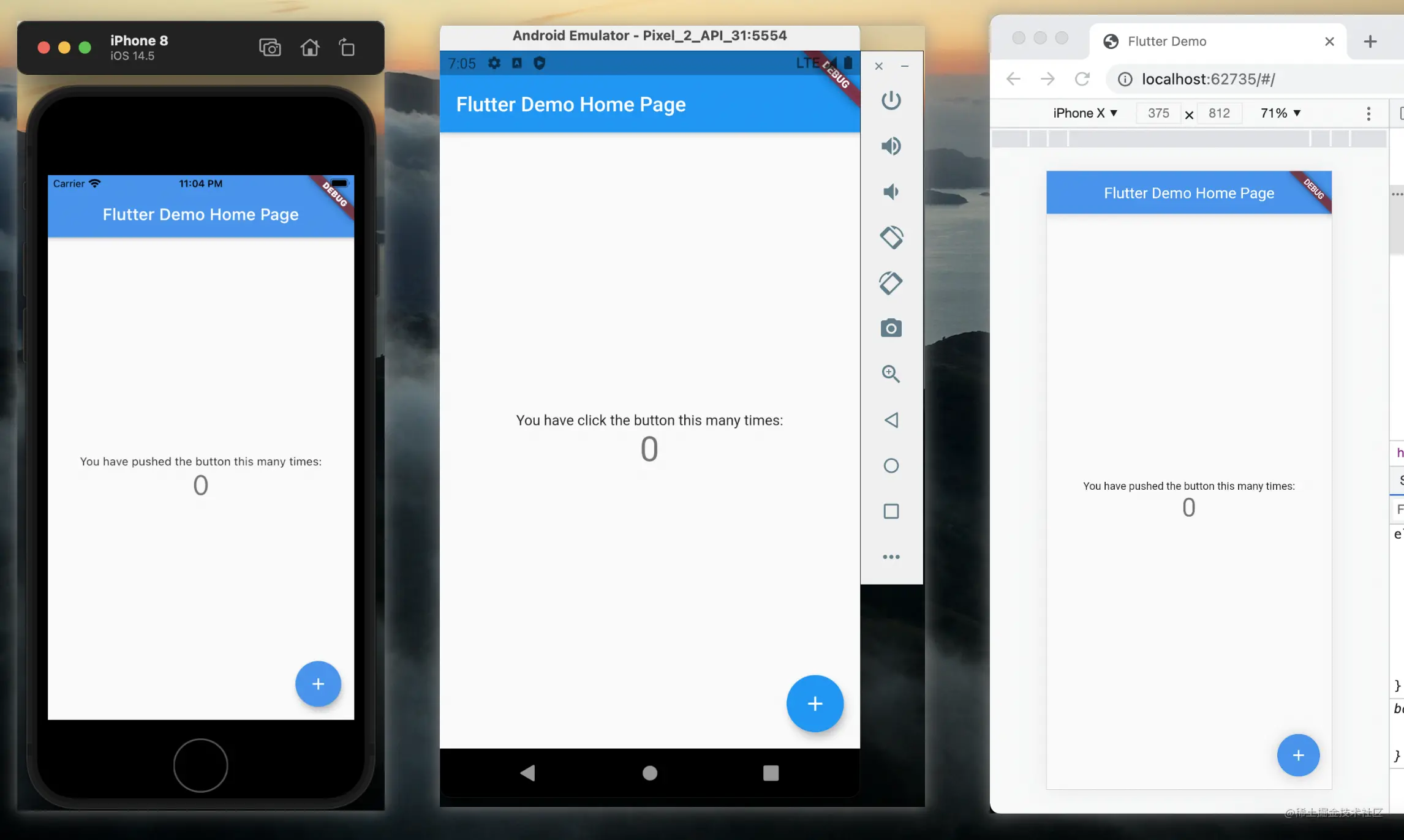Click the back navigation icon on emulator

point(527,772)
